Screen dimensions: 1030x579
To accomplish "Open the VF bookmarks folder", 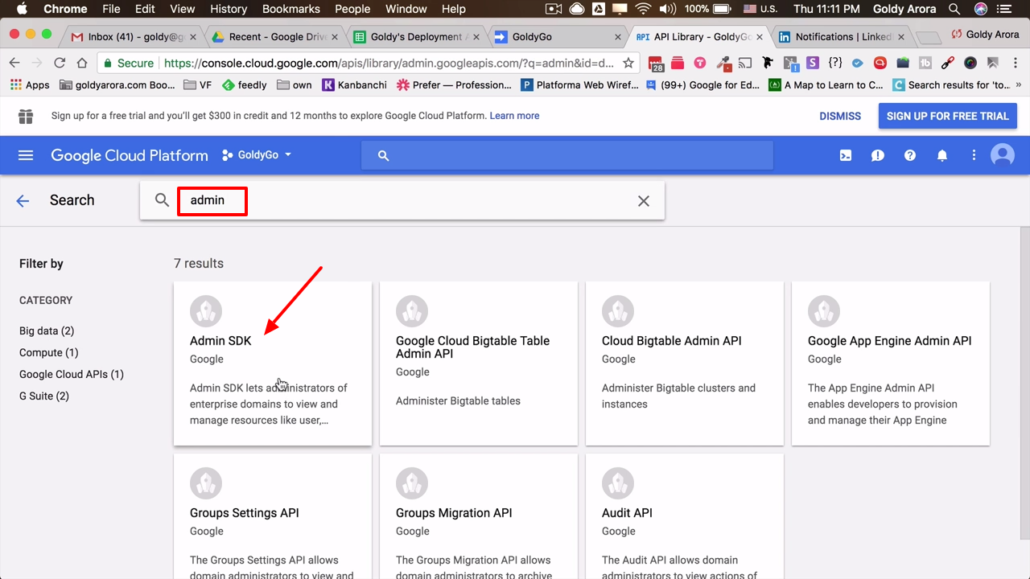I will (197, 85).
